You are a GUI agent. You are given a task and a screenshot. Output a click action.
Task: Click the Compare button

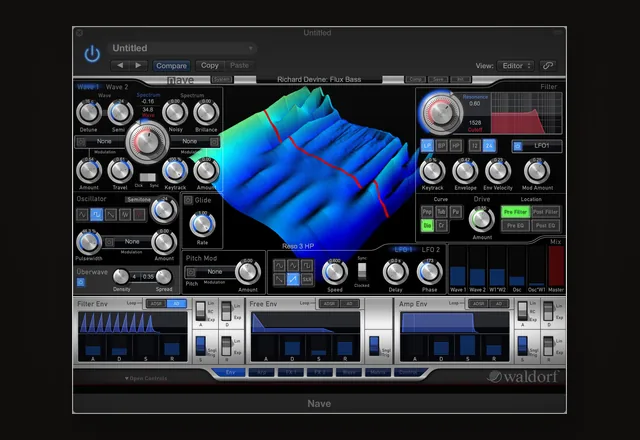171,66
